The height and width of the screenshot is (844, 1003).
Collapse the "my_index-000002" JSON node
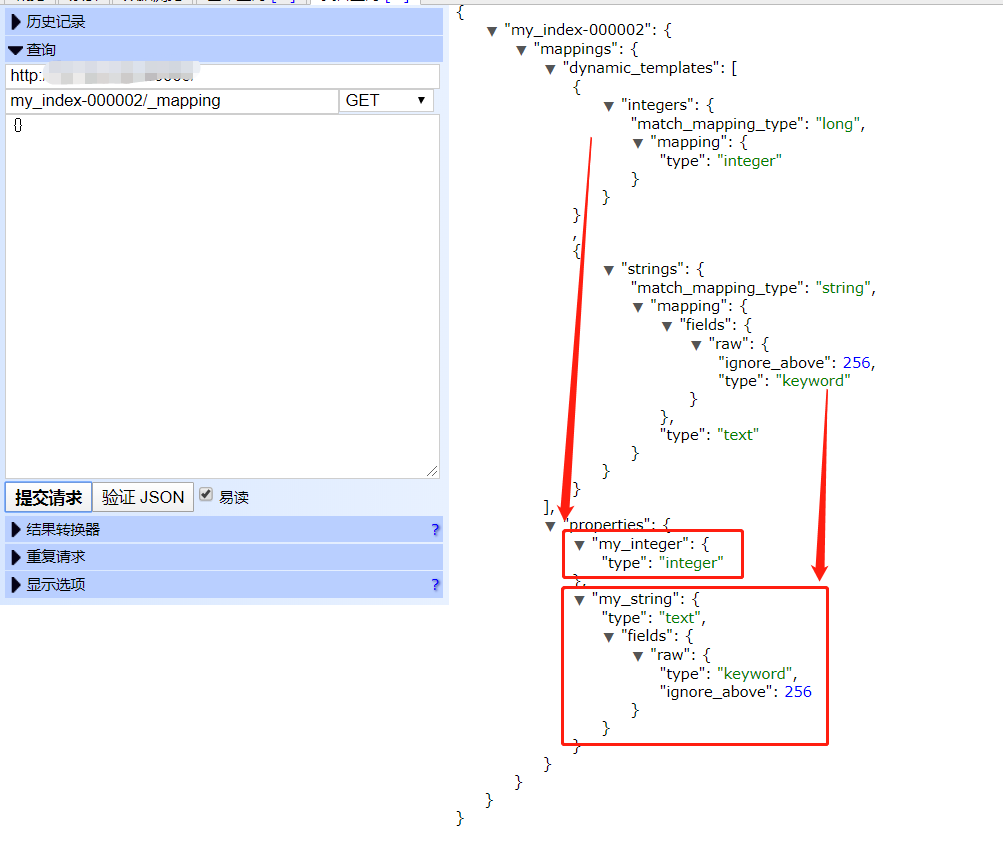[x=492, y=31]
